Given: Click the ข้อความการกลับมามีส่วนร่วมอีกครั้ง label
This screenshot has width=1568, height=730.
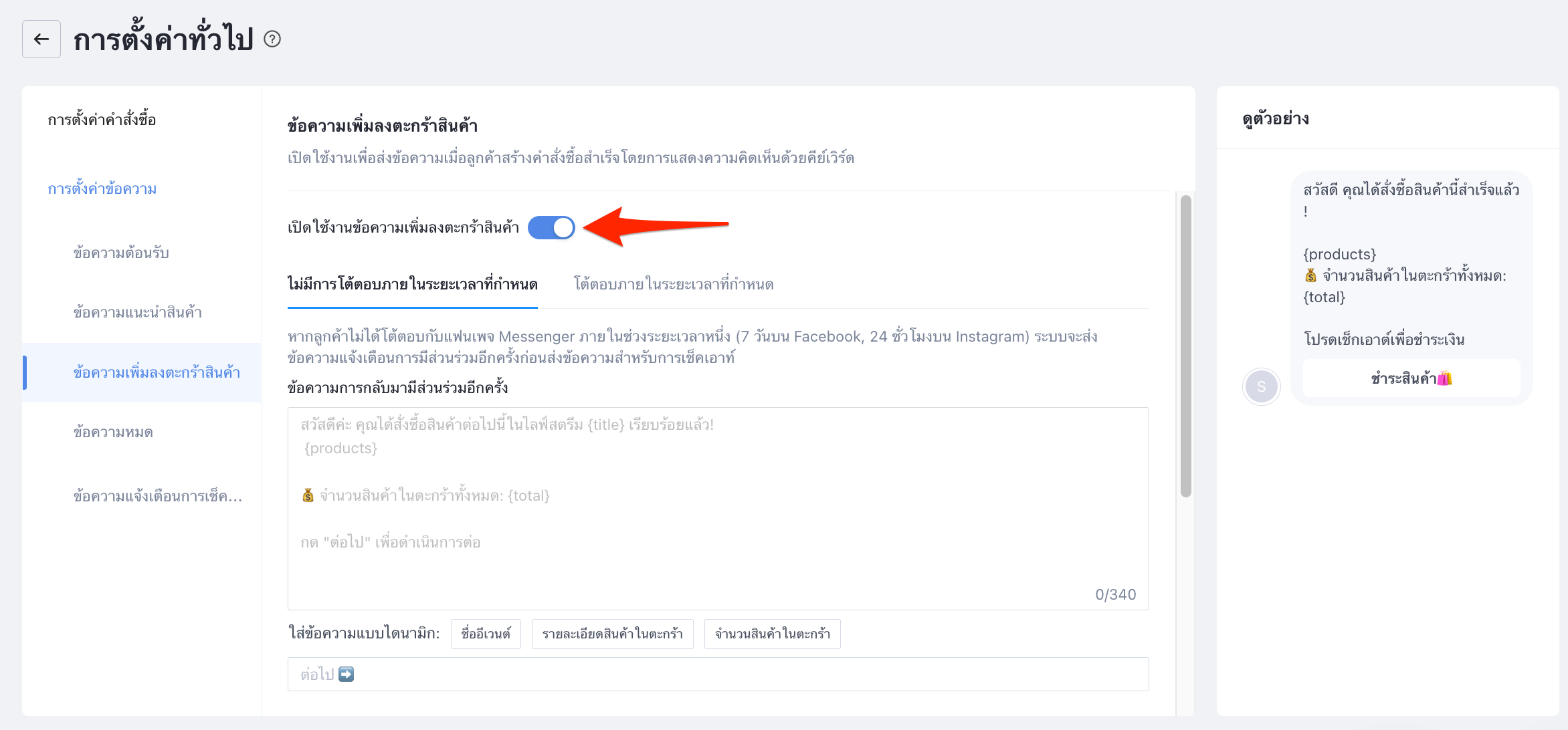Looking at the screenshot, I should tap(398, 388).
